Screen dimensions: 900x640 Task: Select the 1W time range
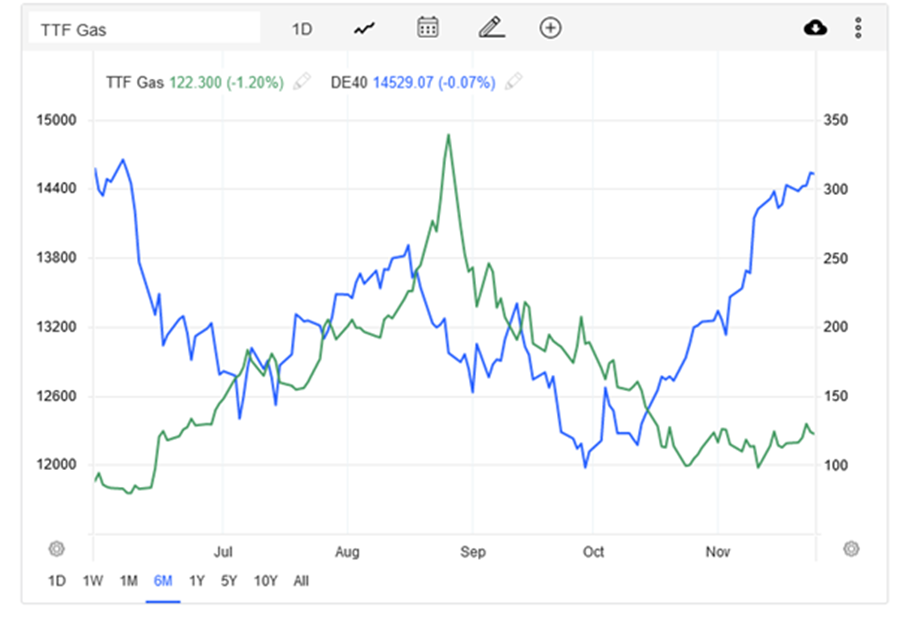coord(93,581)
